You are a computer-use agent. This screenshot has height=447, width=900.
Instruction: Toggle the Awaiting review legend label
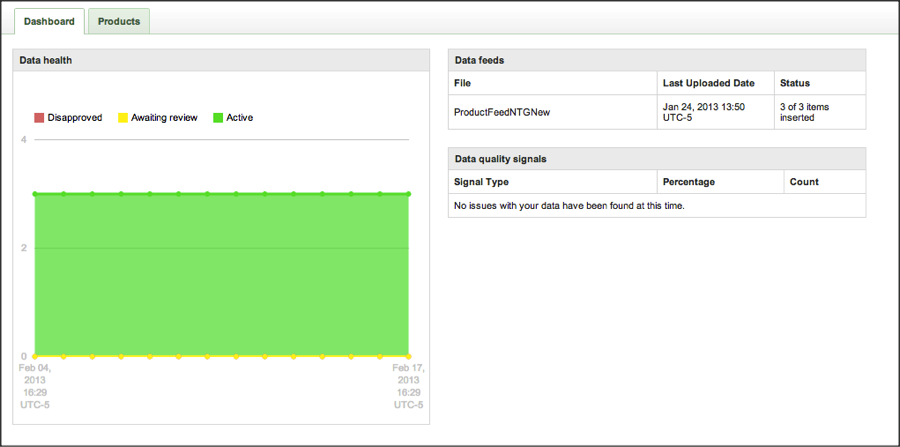pos(164,118)
